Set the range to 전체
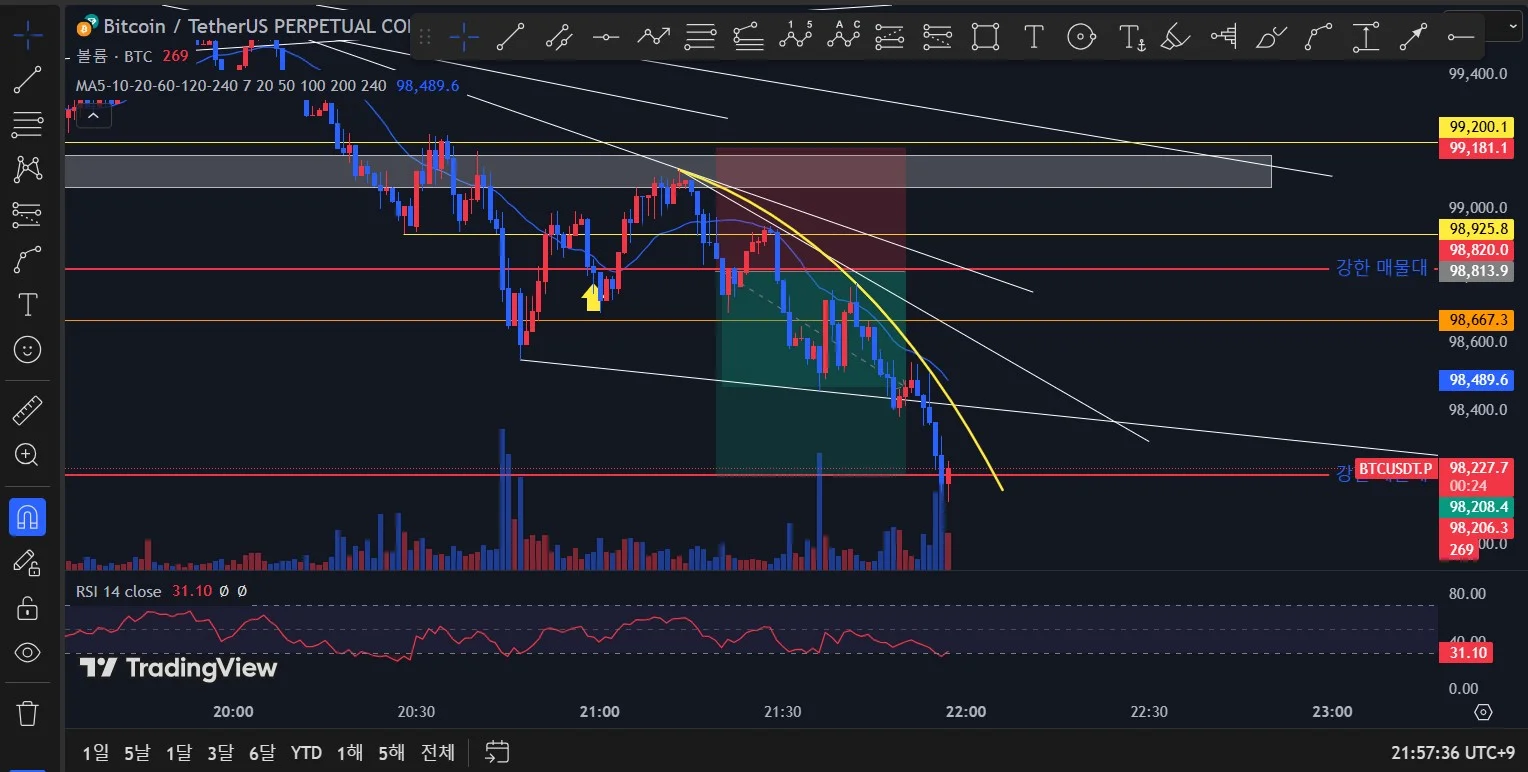 [x=438, y=752]
